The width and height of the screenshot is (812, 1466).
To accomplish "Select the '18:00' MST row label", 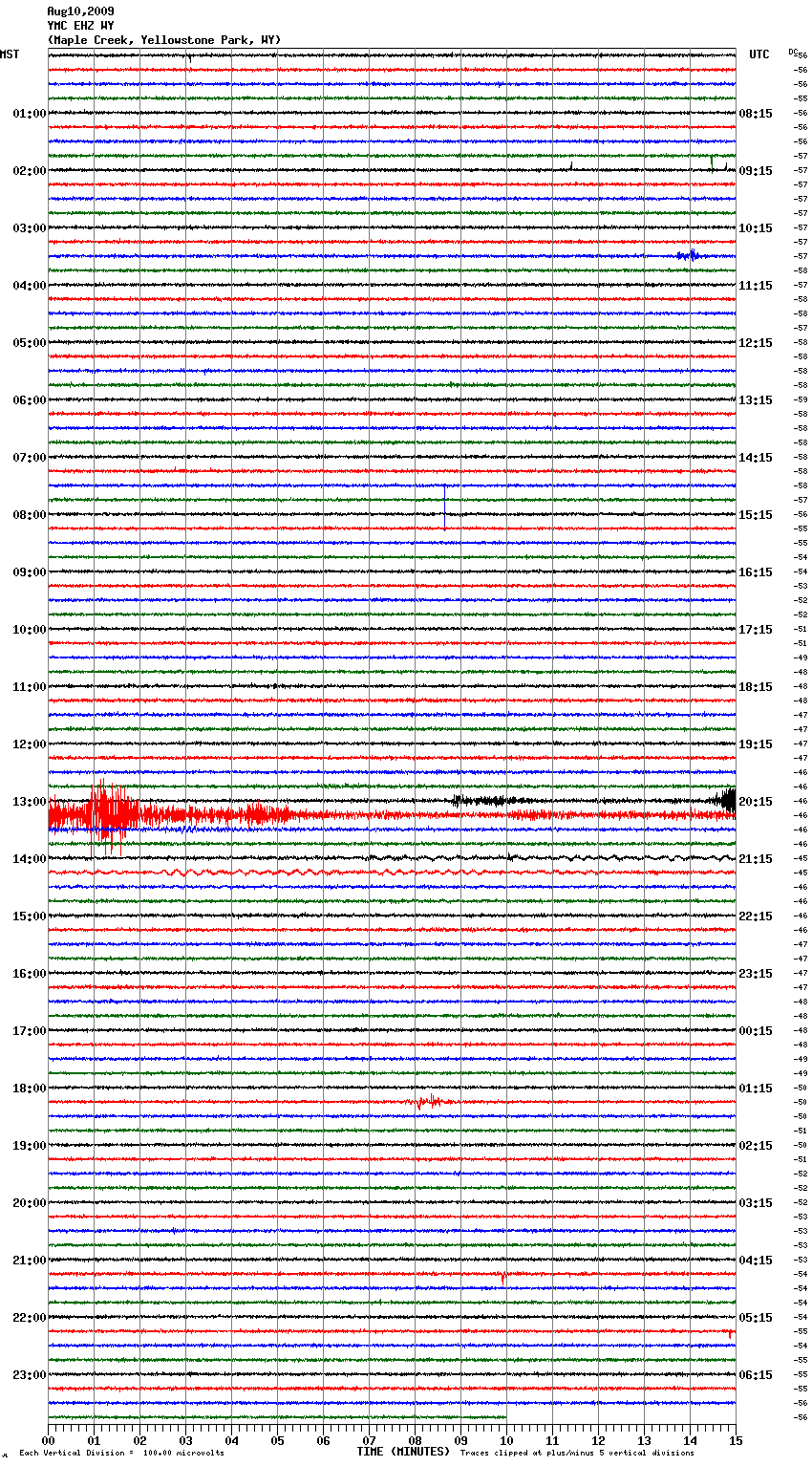I will click(x=30, y=1089).
